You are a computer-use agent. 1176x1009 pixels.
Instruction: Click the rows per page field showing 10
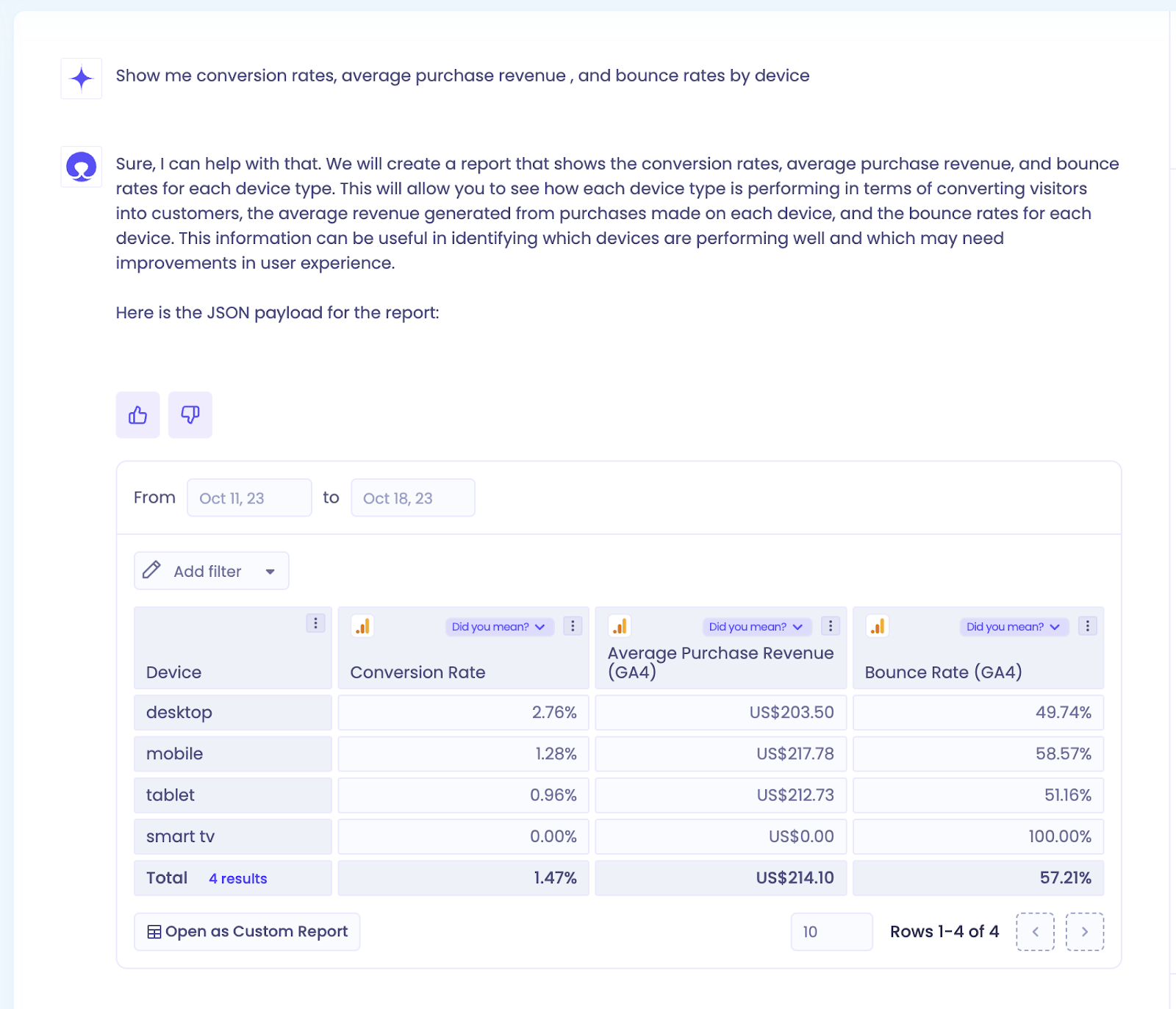832,932
